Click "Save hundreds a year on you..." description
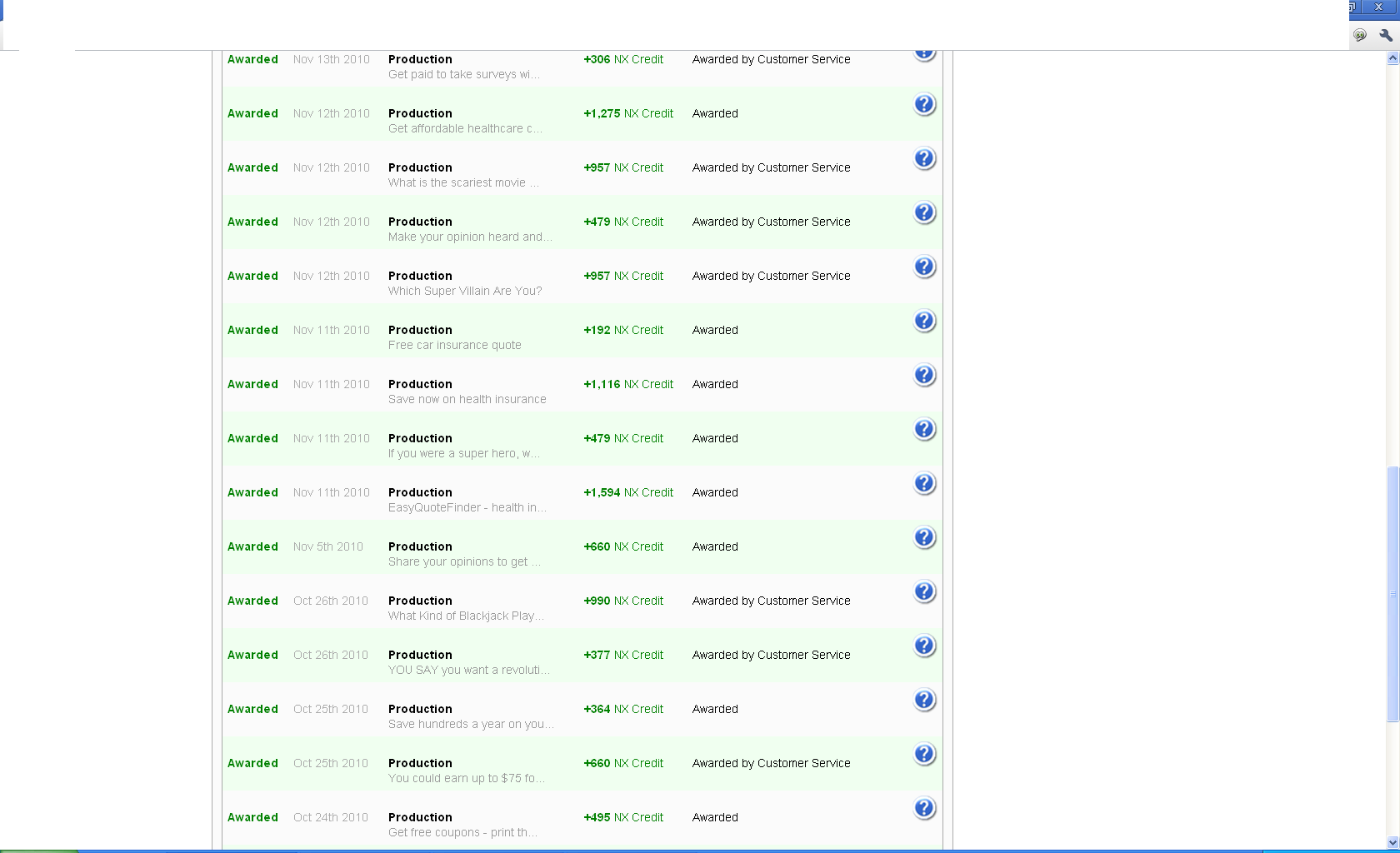The height and width of the screenshot is (853, 1400). (x=471, y=724)
